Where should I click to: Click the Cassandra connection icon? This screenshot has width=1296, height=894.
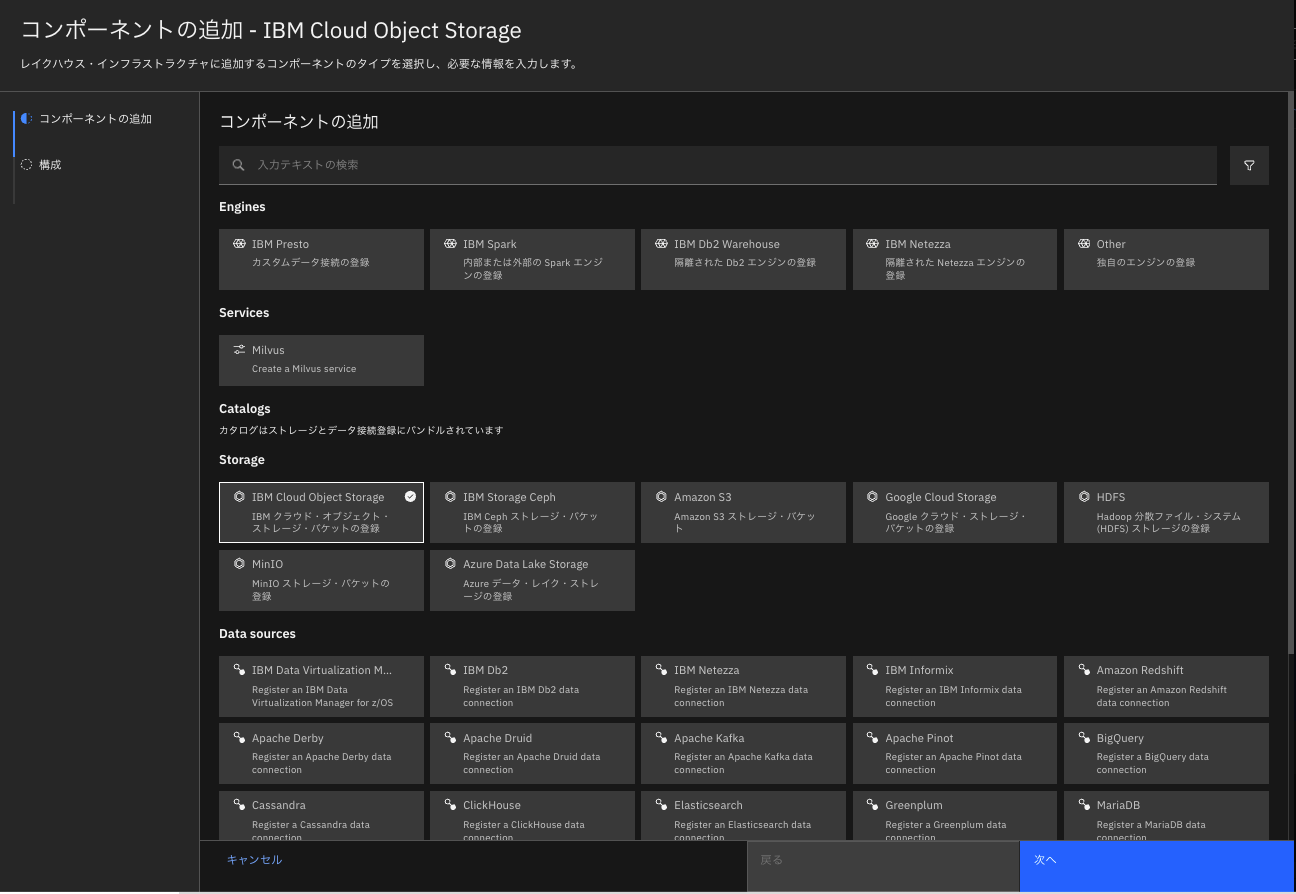click(239, 805)
